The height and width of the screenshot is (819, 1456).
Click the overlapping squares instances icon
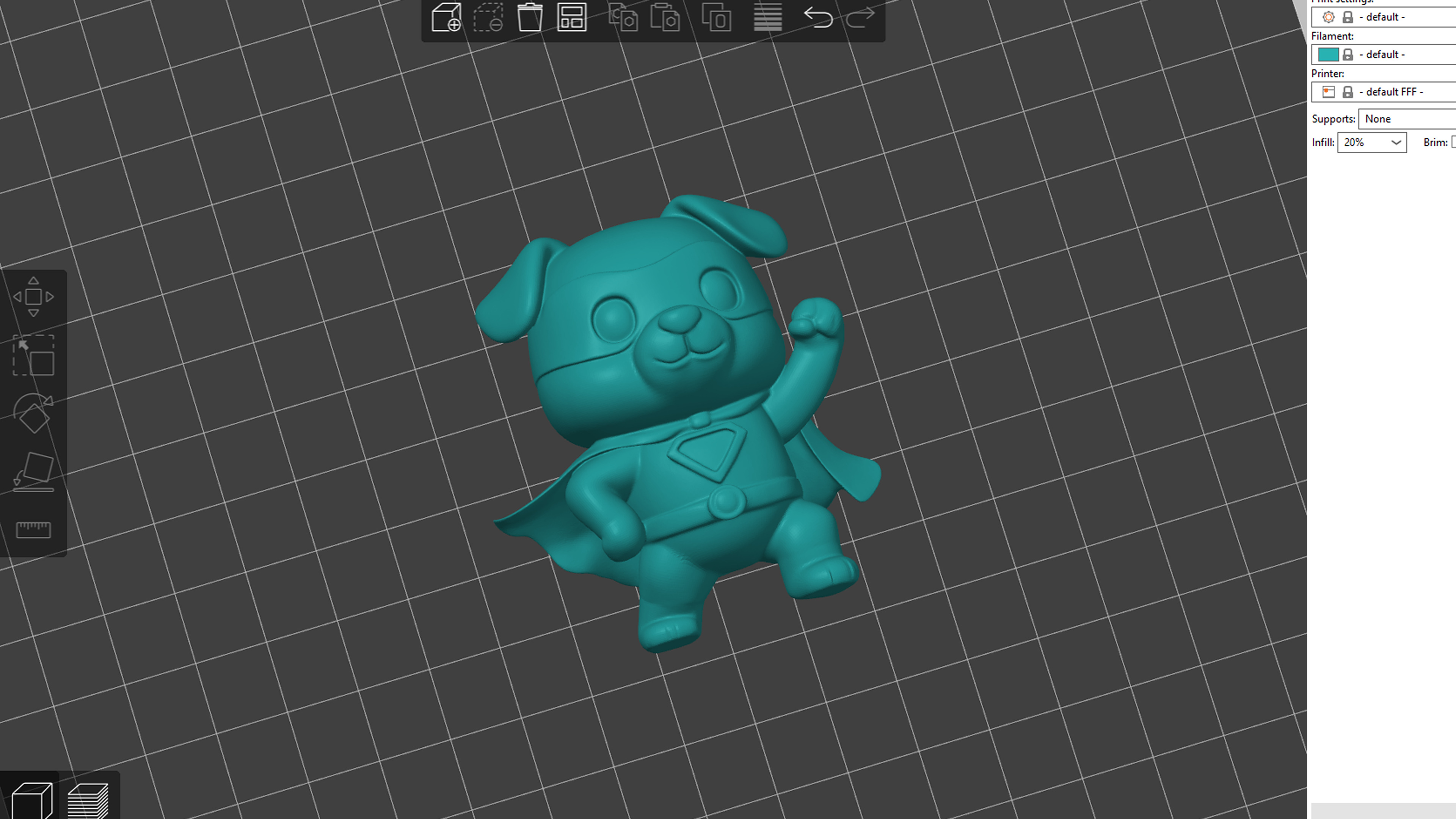coord(716,17)
